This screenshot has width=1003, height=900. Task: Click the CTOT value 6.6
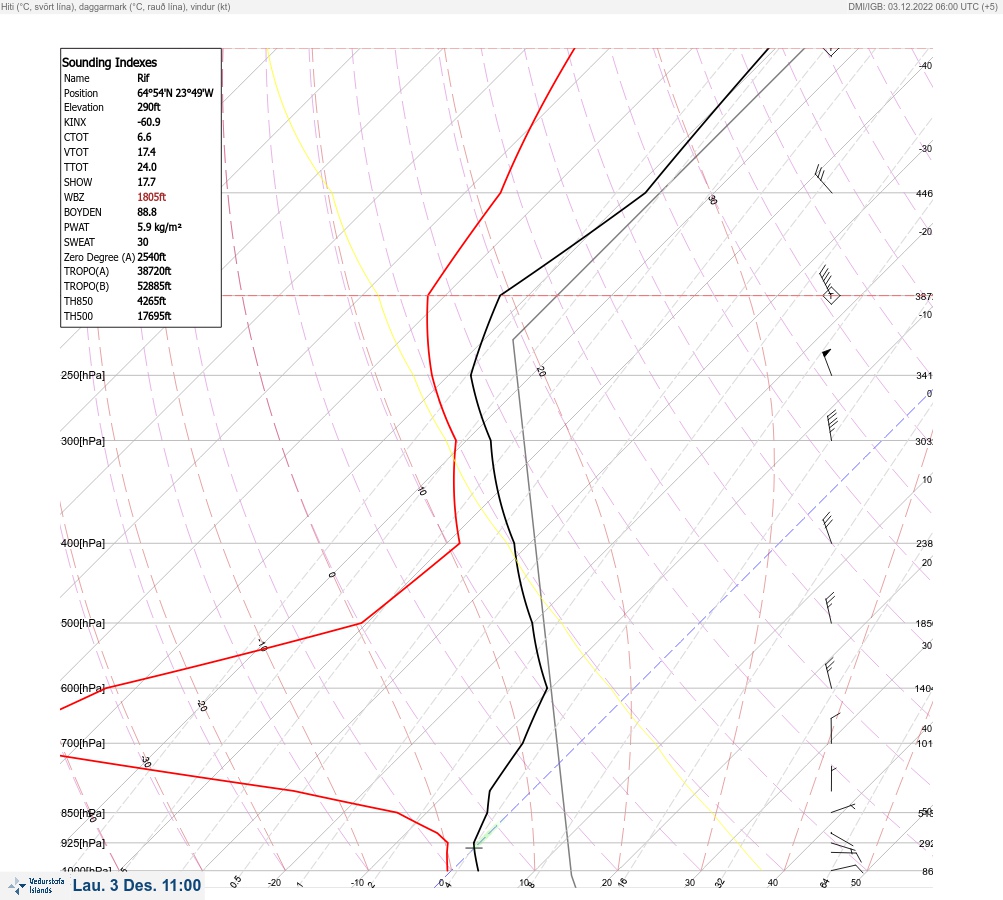[144, 137]
